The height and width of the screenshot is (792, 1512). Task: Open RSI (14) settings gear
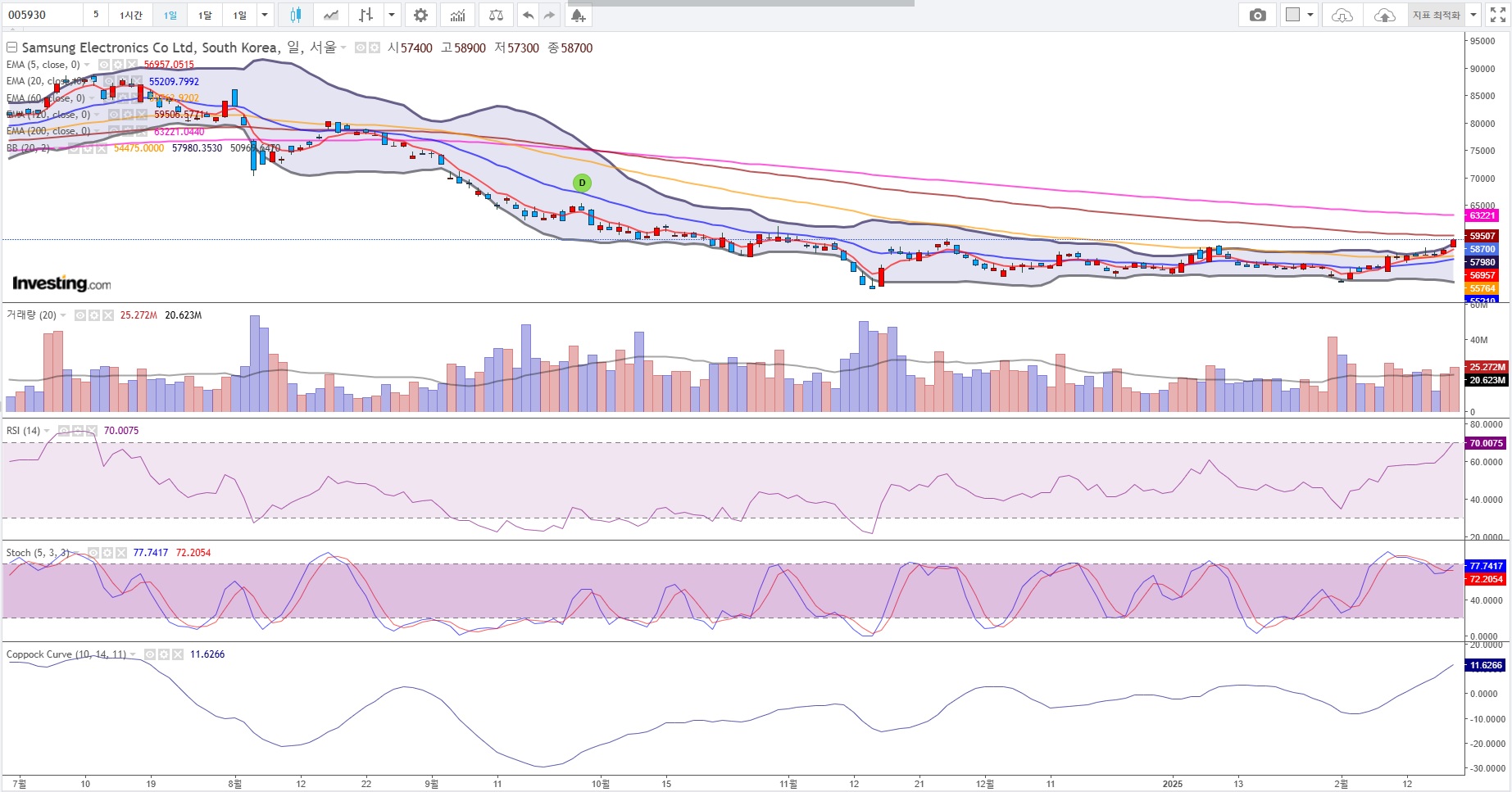(77, 431)
